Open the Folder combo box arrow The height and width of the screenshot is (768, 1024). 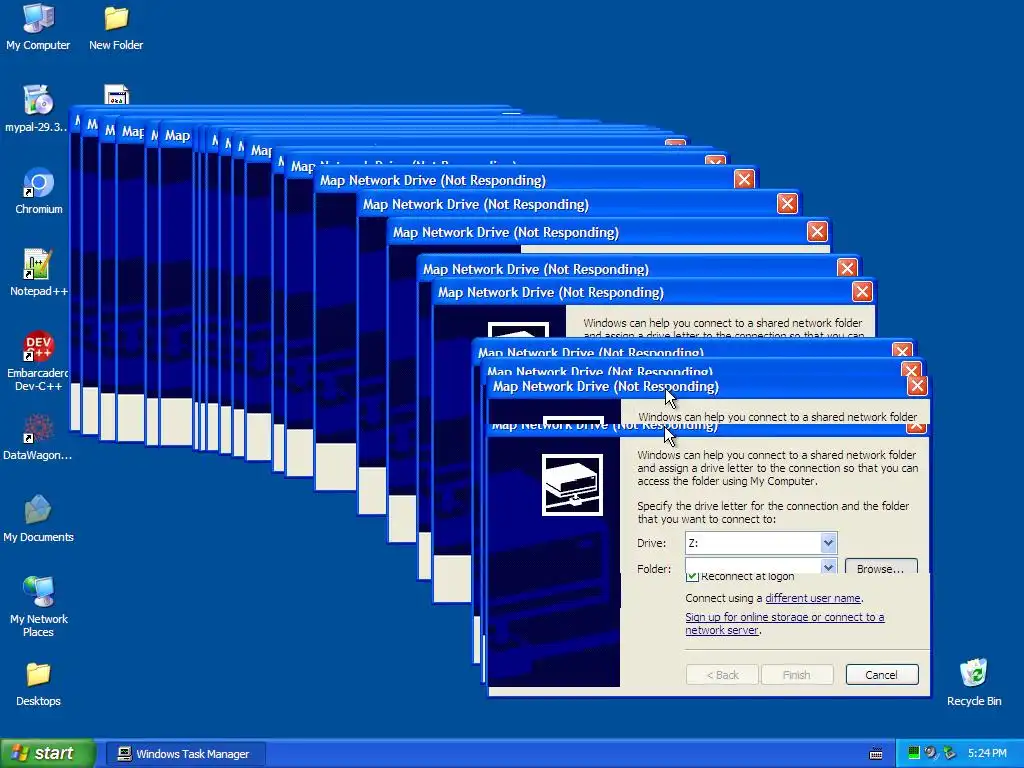[x=828, y=566]
